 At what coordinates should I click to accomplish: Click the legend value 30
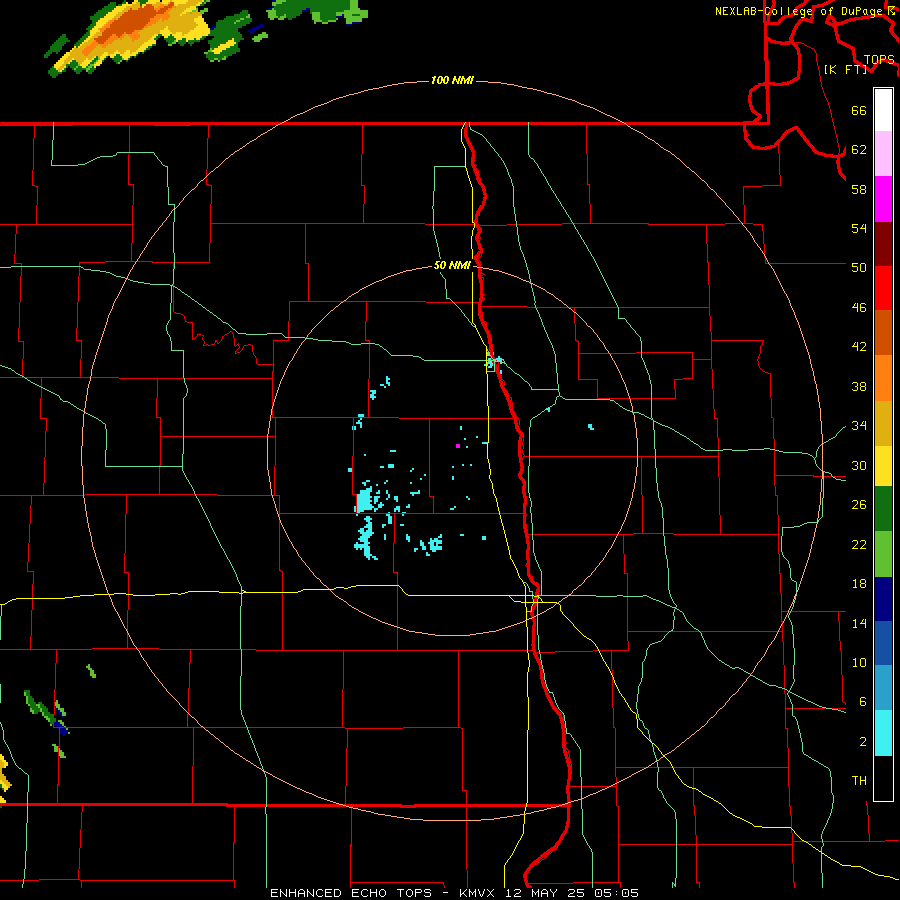(x=859, y=465)
